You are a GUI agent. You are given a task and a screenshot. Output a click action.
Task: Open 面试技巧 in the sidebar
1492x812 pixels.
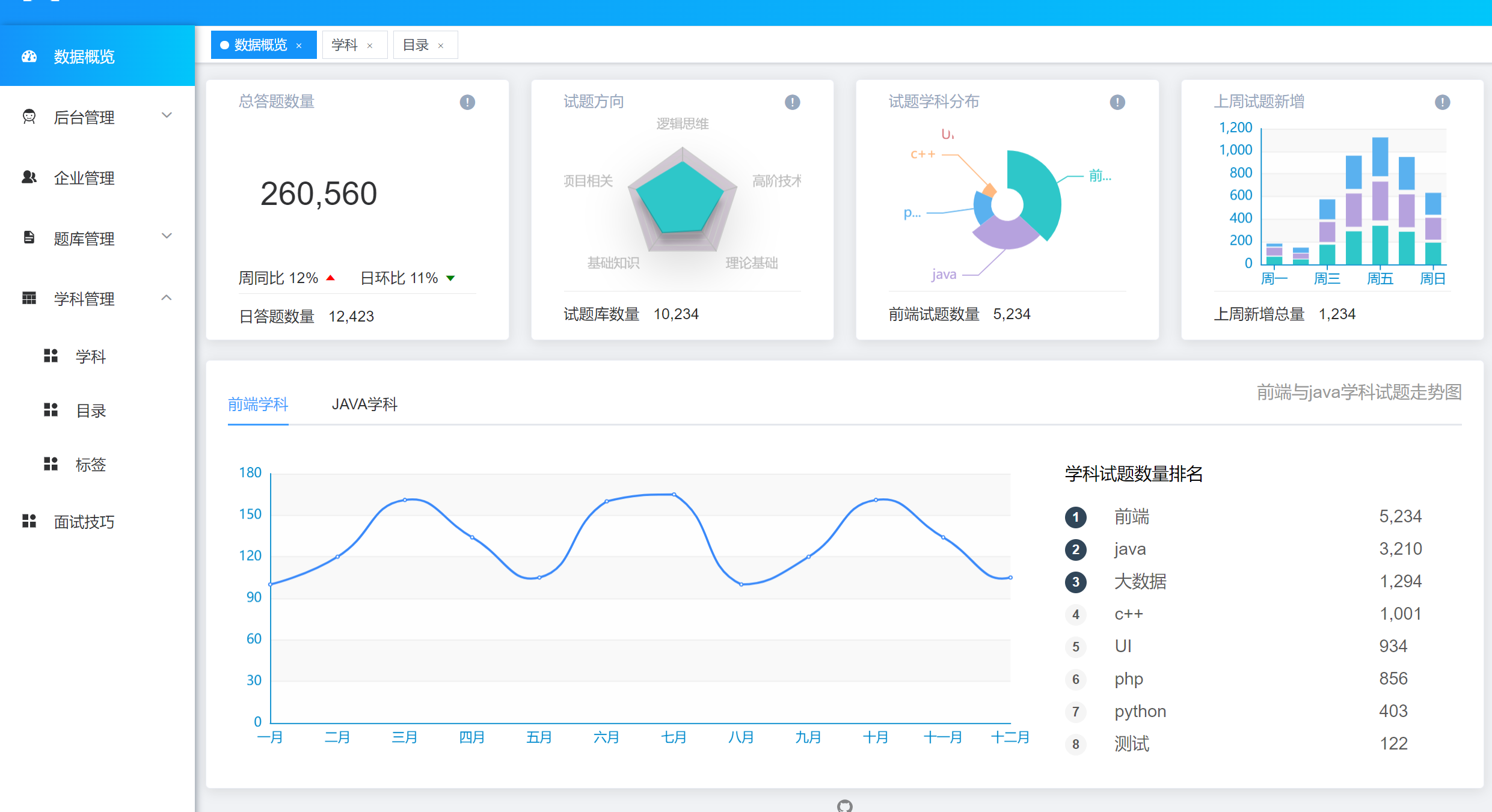pos(97,522)
